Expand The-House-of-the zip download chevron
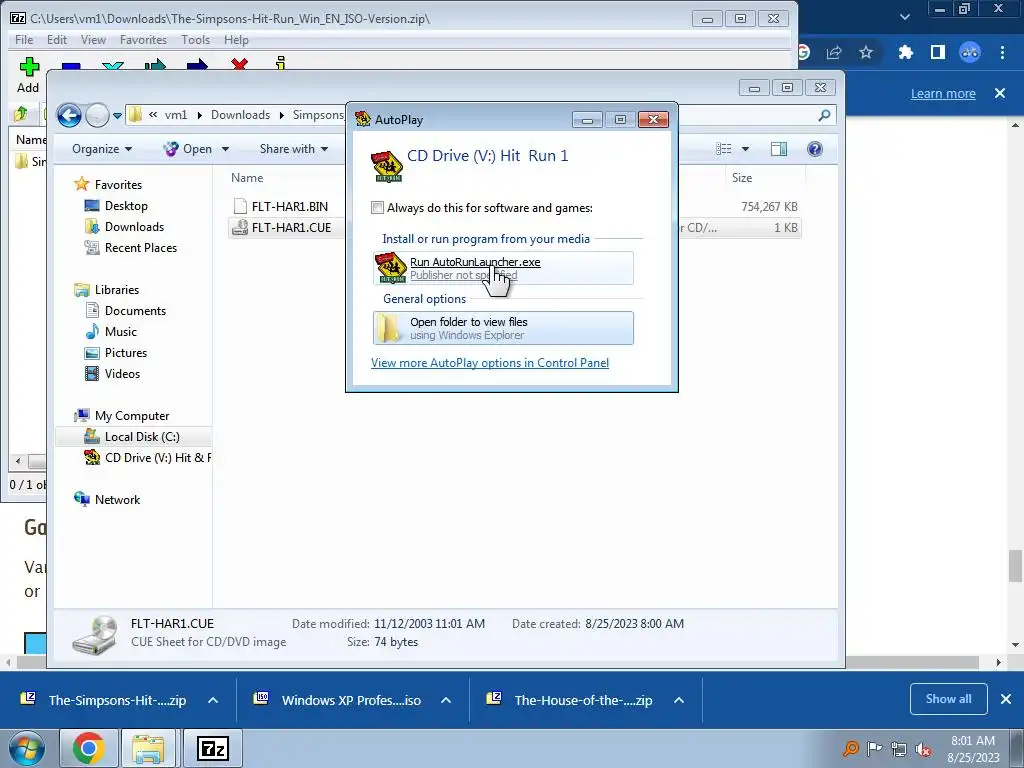Image resolution: width=1024 pixels, height=768 pixels. tap(679, 700)
